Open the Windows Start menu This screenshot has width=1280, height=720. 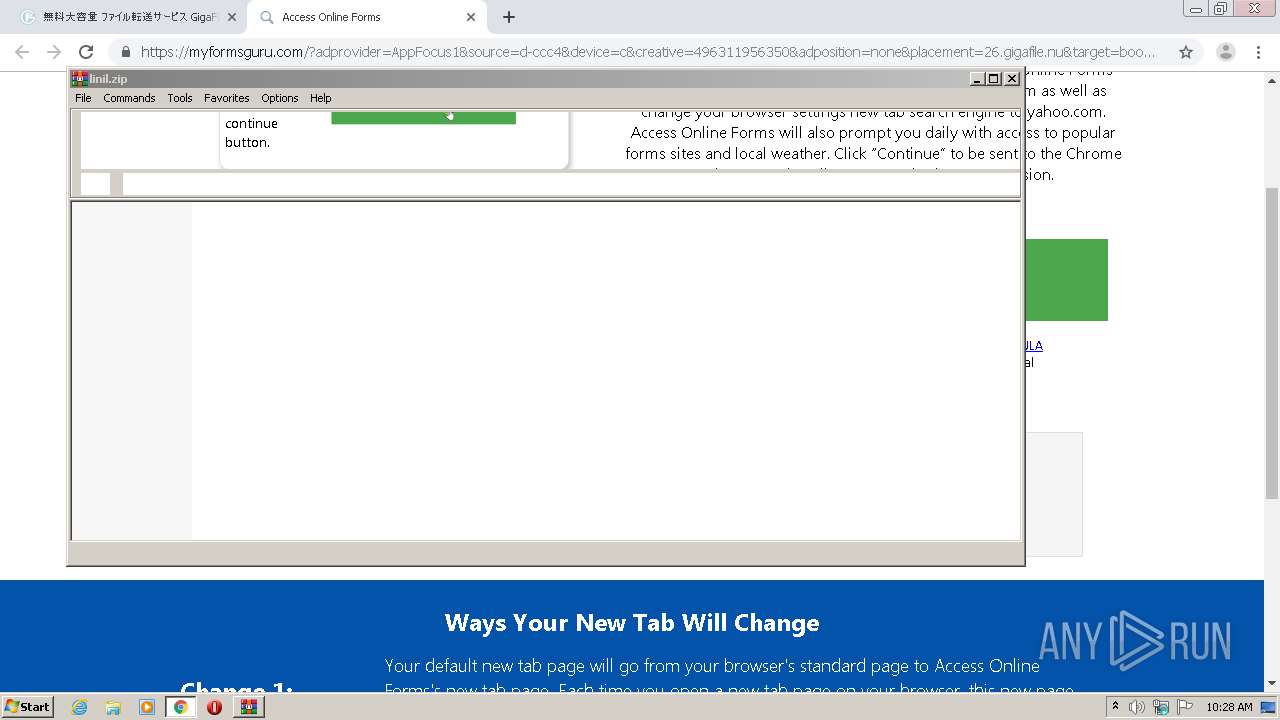28,707
